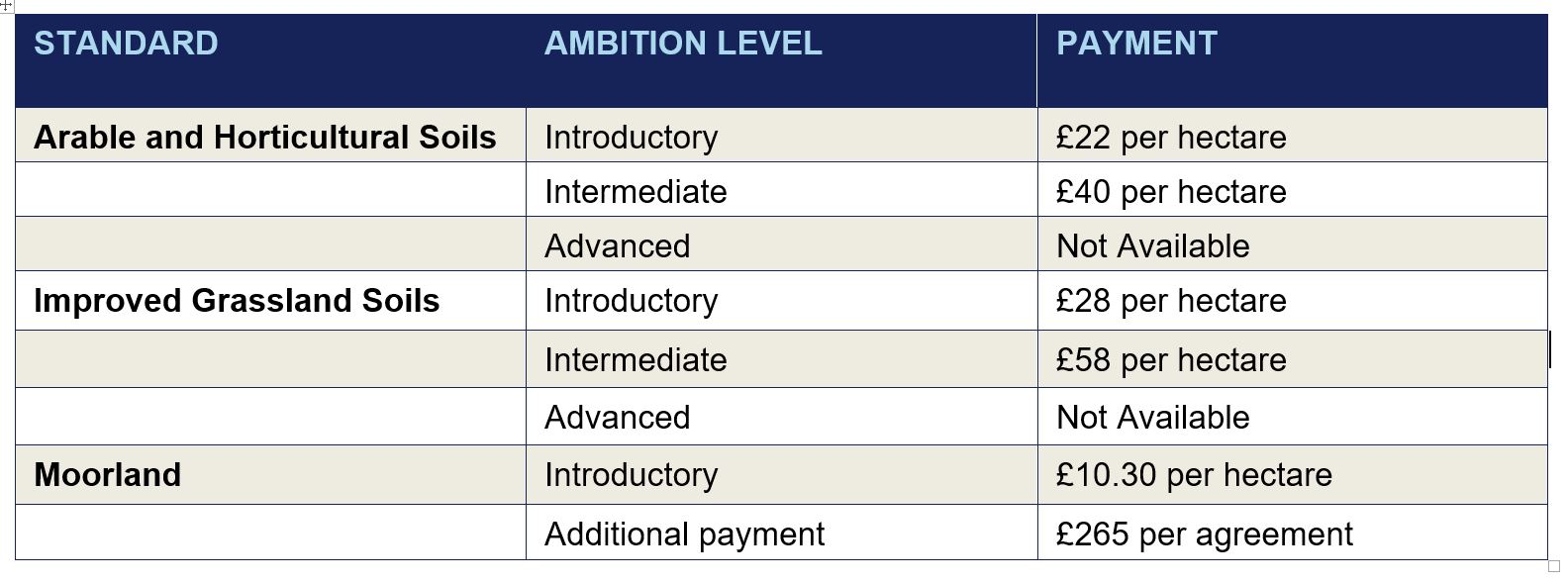
Task: Click the Additional payment cell
Action: [x=684, y=534]
